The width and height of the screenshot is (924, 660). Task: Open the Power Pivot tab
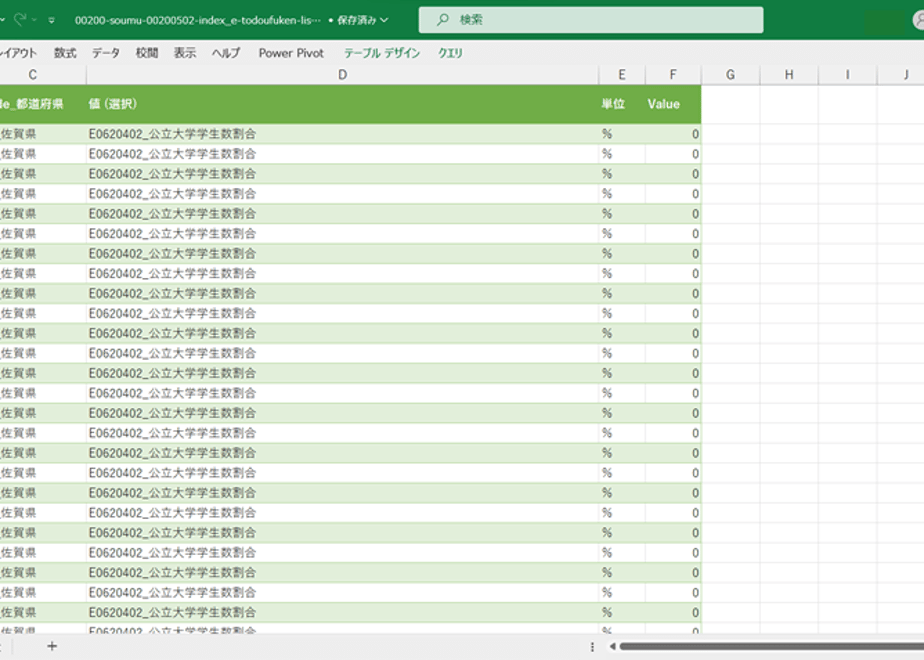coord(291,53)
